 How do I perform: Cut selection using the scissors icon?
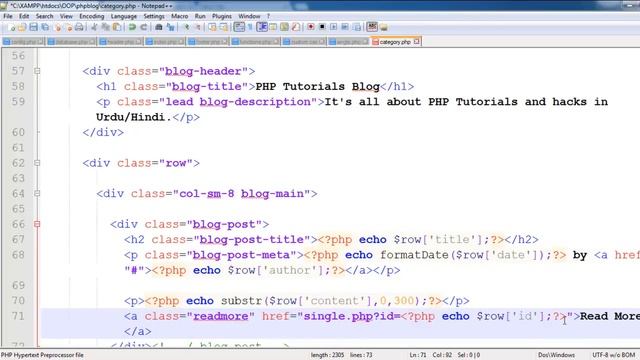(x=94, y=27)
